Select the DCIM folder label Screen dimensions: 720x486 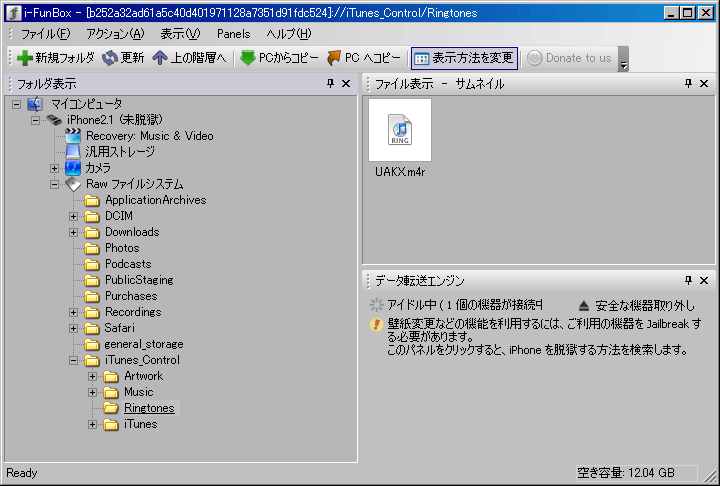(119, 216)
